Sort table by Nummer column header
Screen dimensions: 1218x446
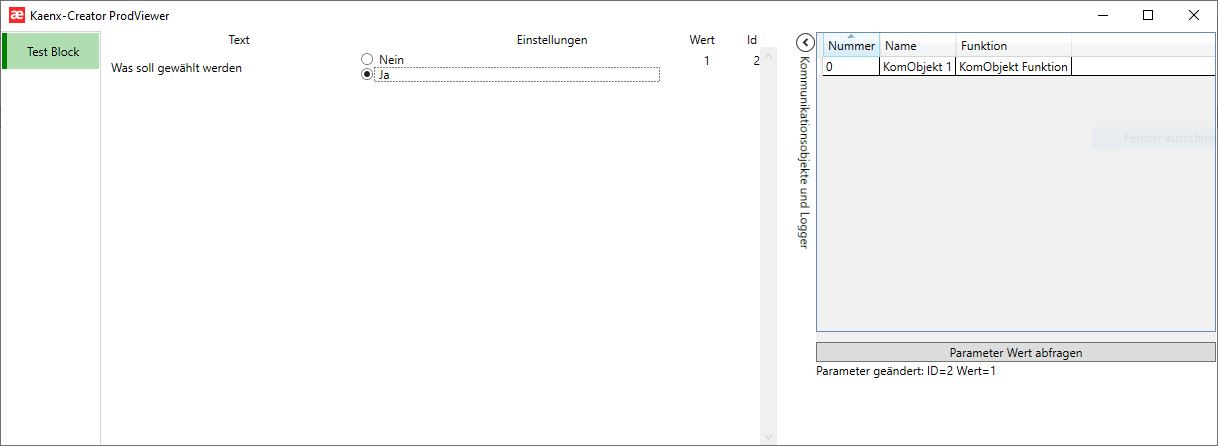tap(851, 46)
